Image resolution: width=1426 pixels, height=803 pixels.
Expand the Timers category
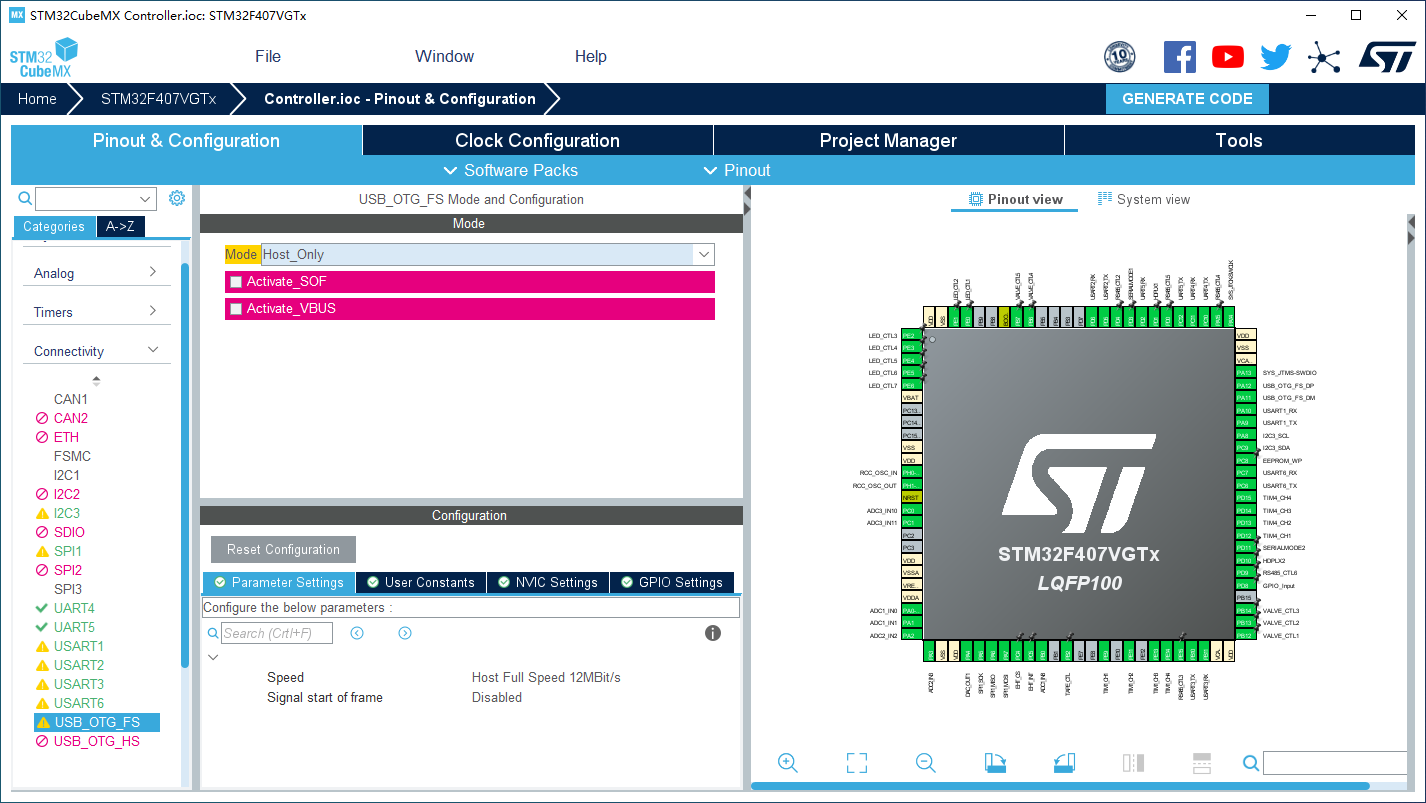click(x=97, y=312)
